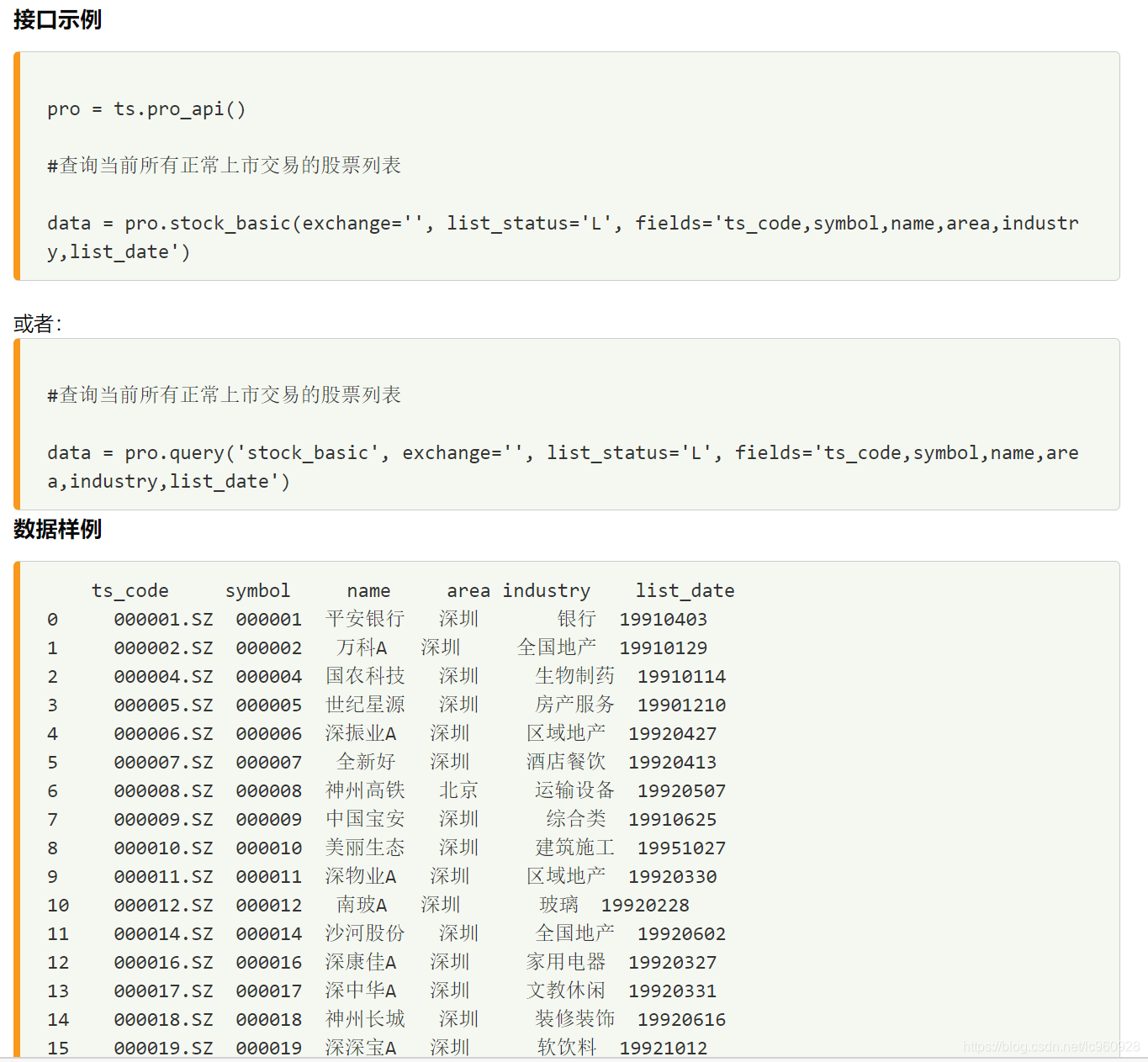Click the symbol column header
Image resolution: width=1148 pixels, height=1062 pixels.
tap(257, 591)
